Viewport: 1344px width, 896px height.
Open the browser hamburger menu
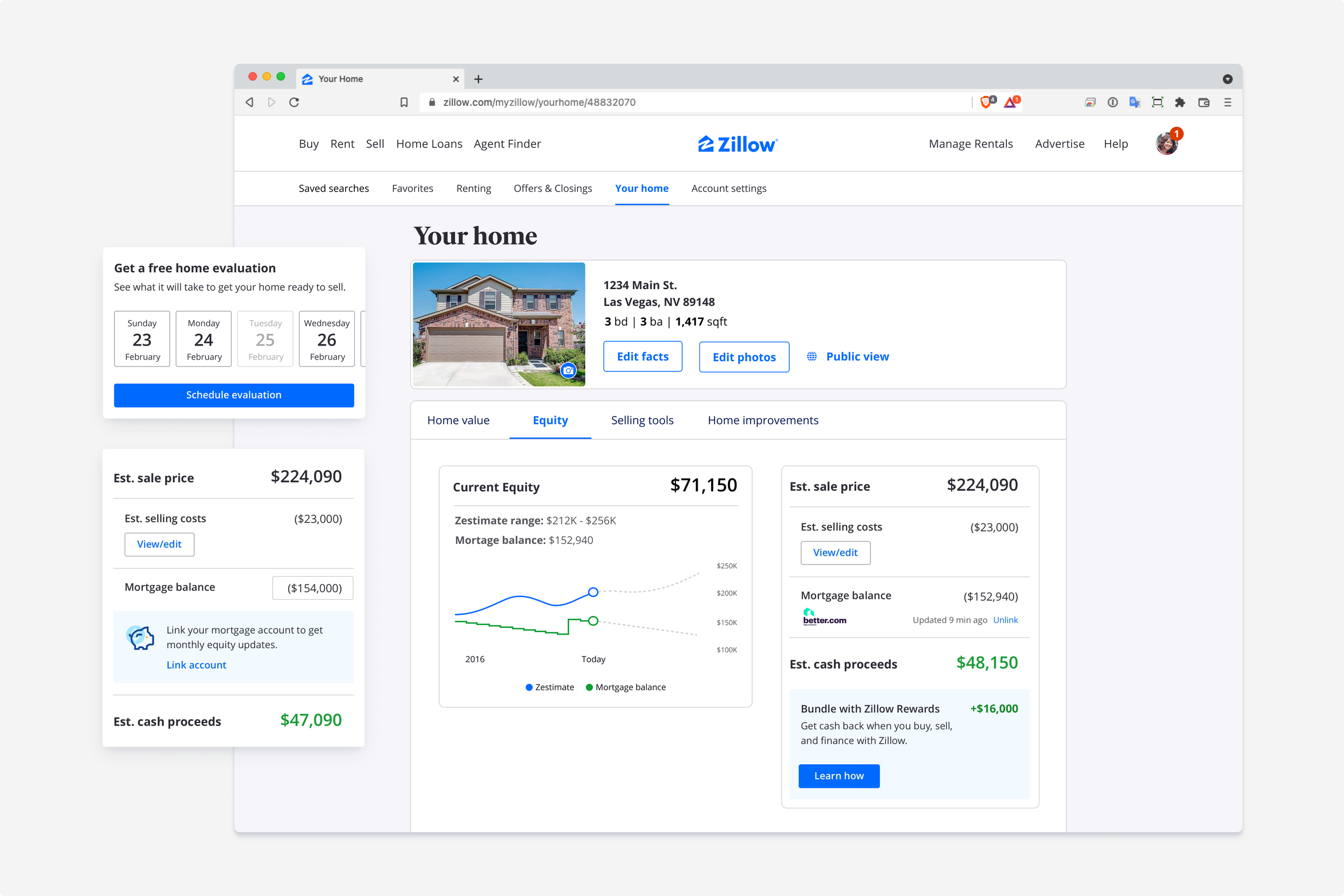click(1227, 102)
